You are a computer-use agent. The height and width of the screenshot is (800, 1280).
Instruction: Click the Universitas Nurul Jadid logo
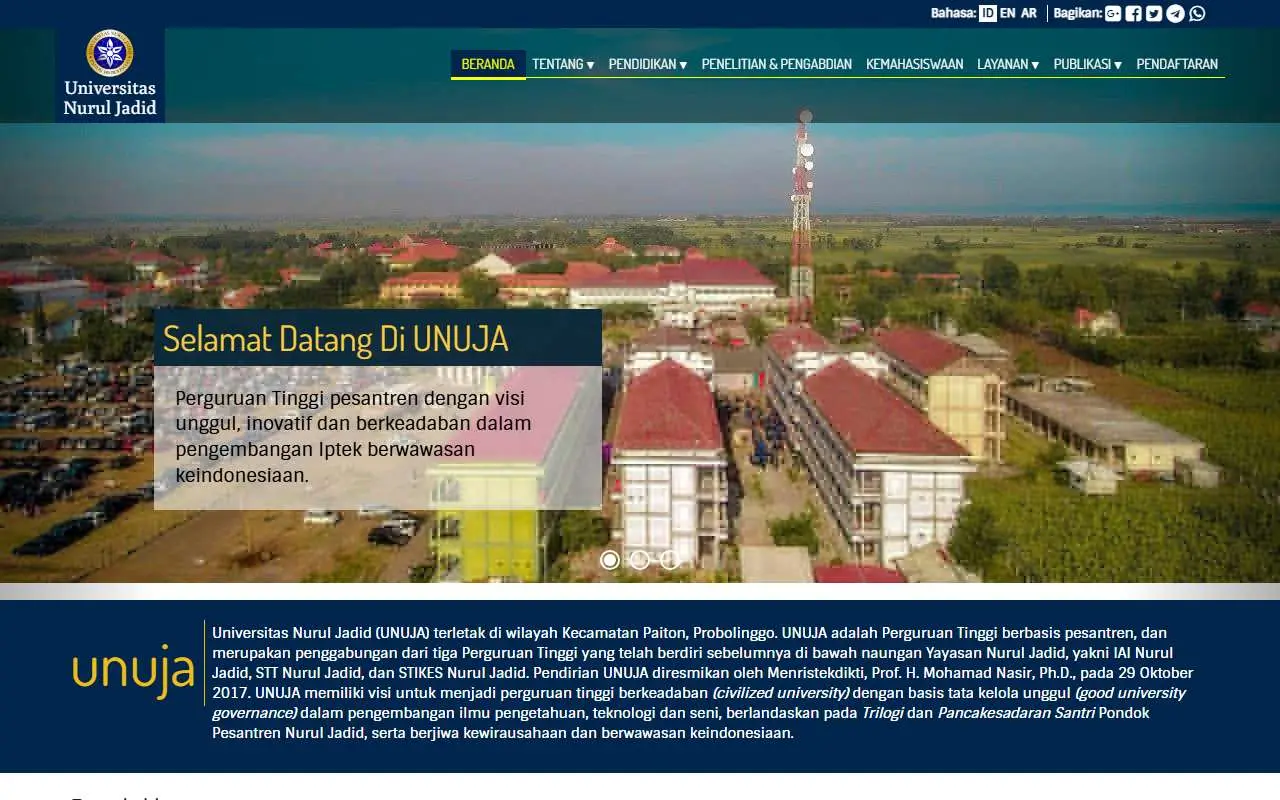tap(110, 75)
